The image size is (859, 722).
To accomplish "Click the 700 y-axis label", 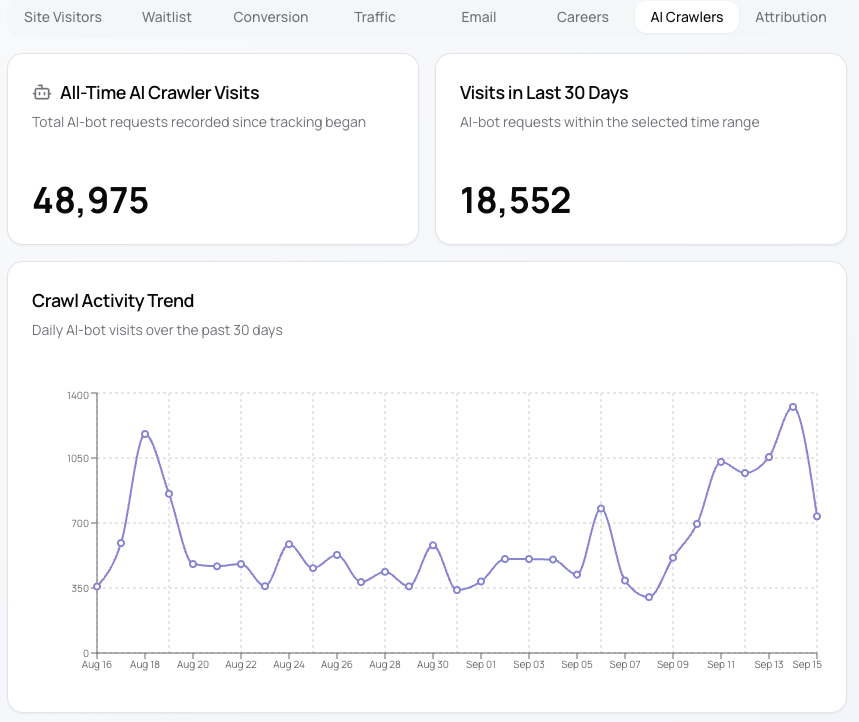I will point(81,524).
